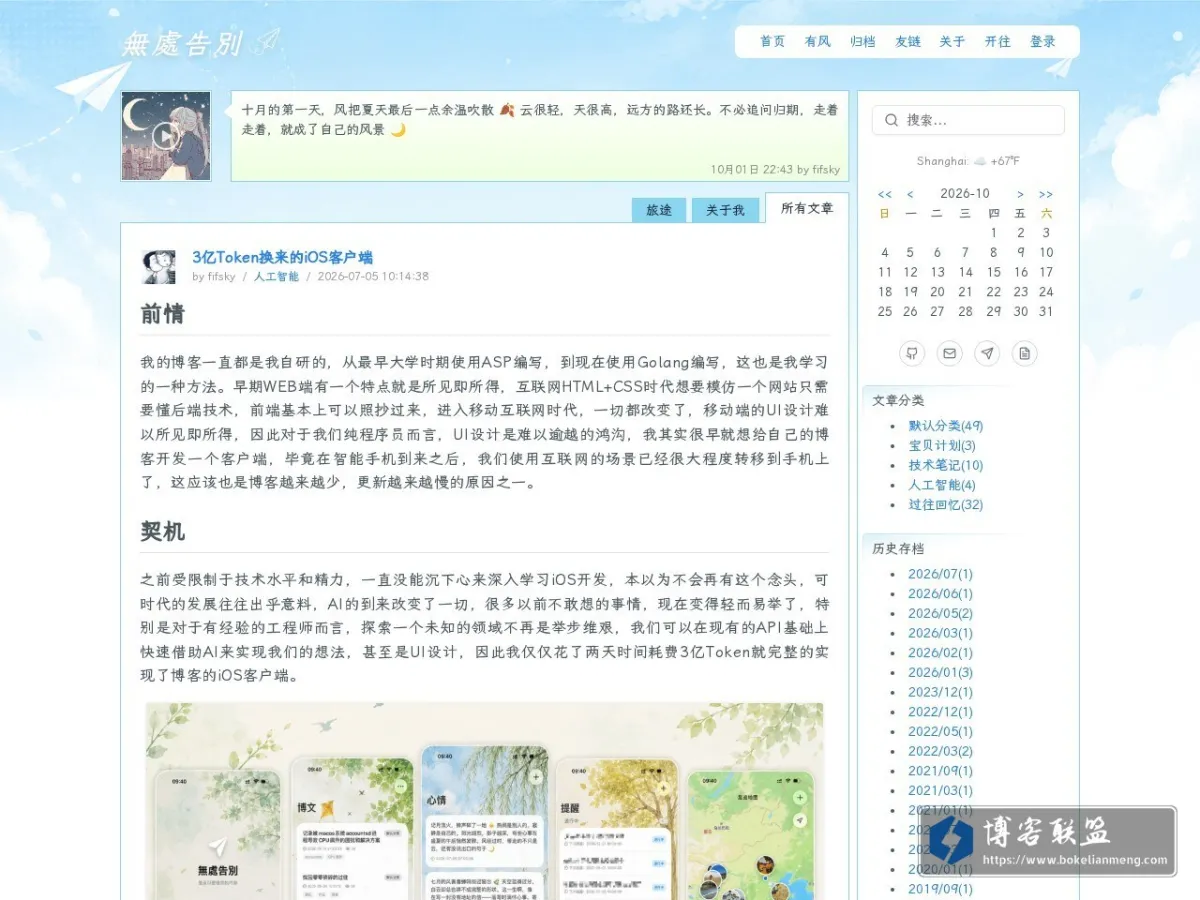Click the site title 無處告別

[182, 44]
